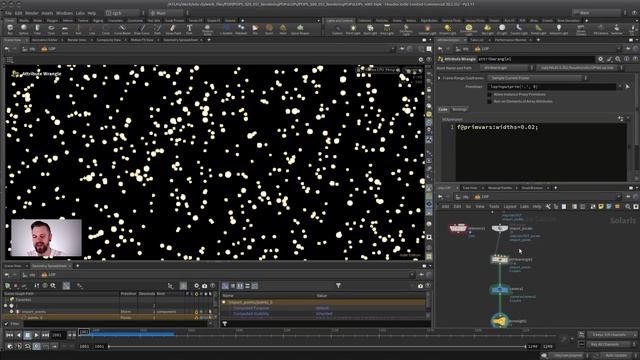
Task: Open desktop selector dropdown in menu bar
Action: (x=124, y=13)
